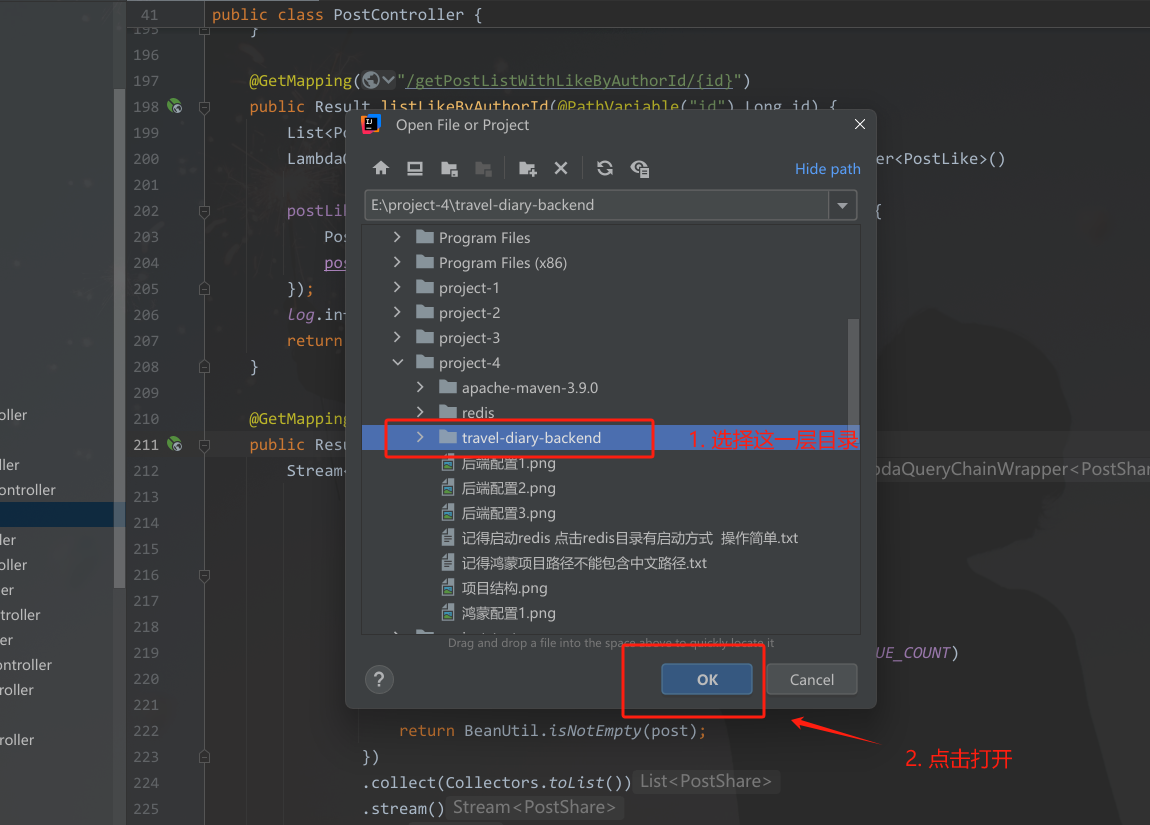Delete selected item with X icon
Screen dimensions: 1150x825
click(561, 168)
